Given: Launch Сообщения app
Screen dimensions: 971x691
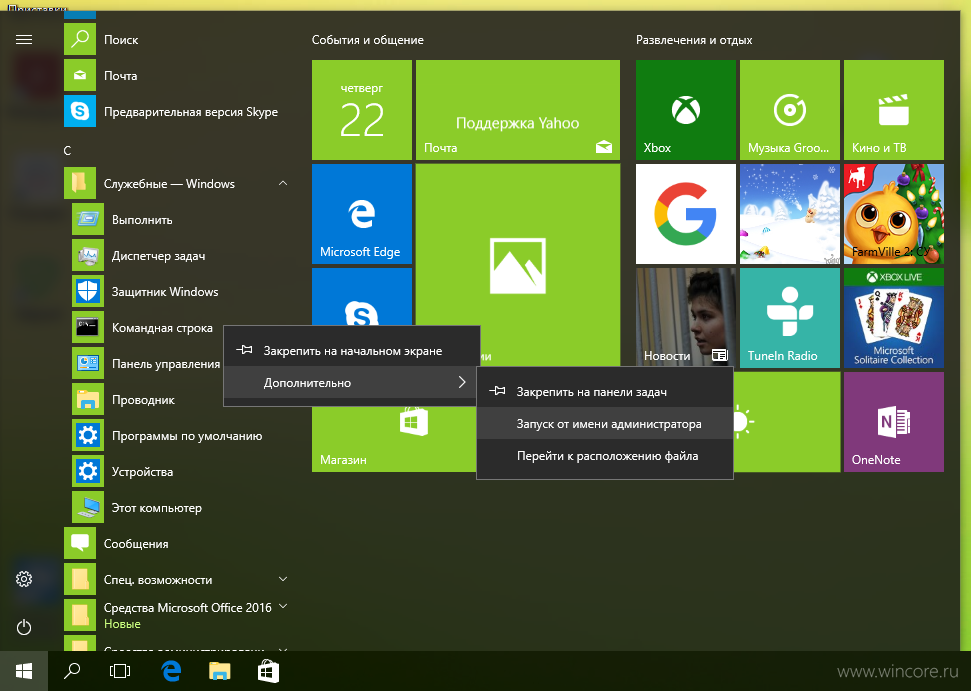Looking at the screenshot, I should click(176, 543).
